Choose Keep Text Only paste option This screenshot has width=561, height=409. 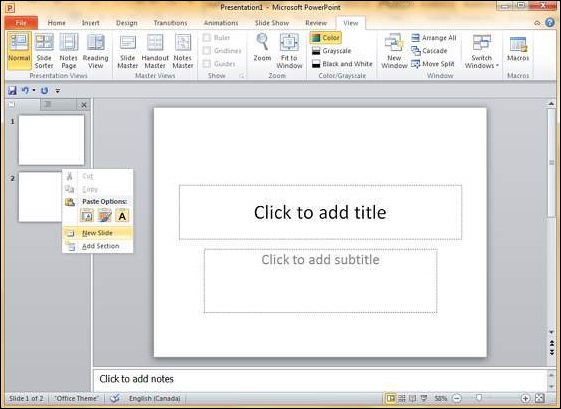click(x=122, y=216)
